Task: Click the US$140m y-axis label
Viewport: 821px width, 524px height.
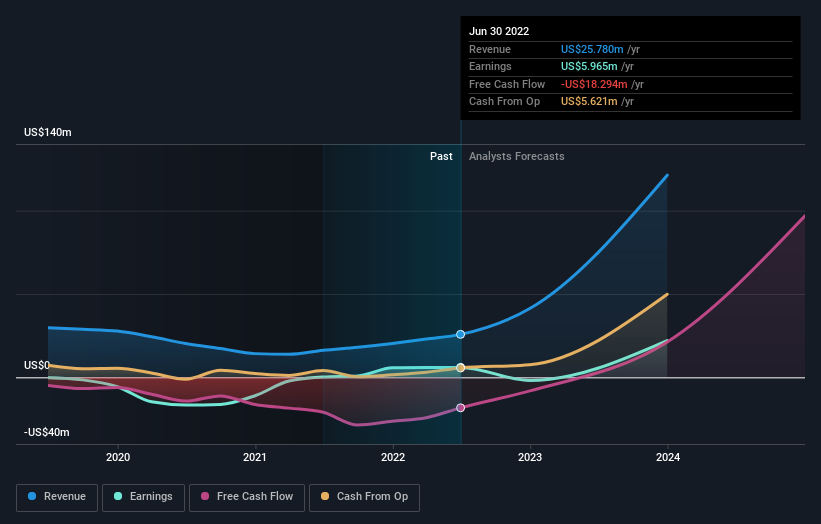Action: (48, 132)
